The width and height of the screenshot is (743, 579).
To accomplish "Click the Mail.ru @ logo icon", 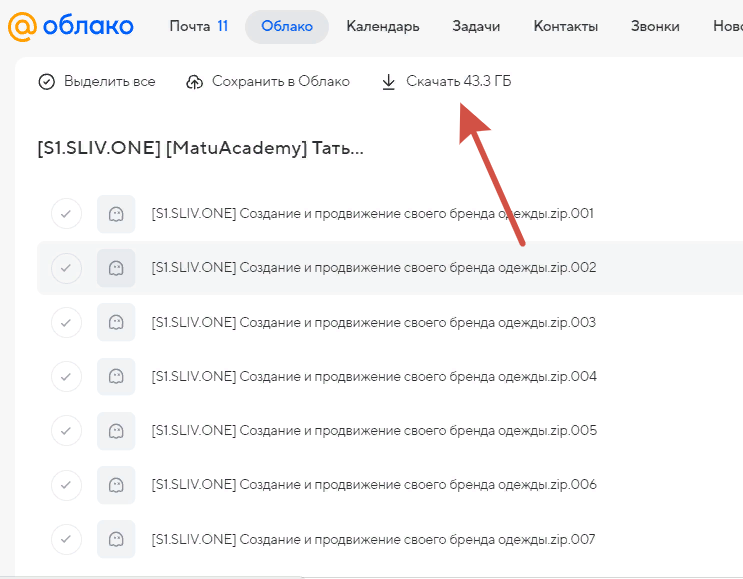I will 22,27.
